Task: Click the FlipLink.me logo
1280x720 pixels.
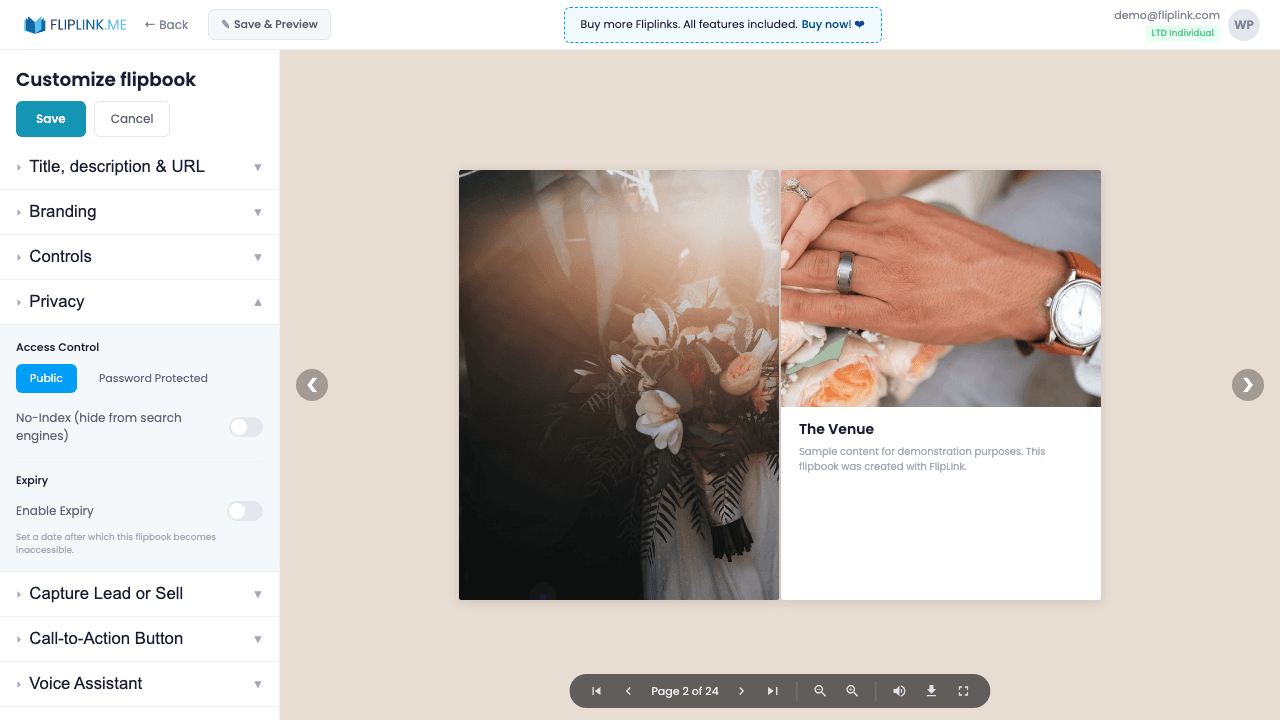Action: click(75, 24)
